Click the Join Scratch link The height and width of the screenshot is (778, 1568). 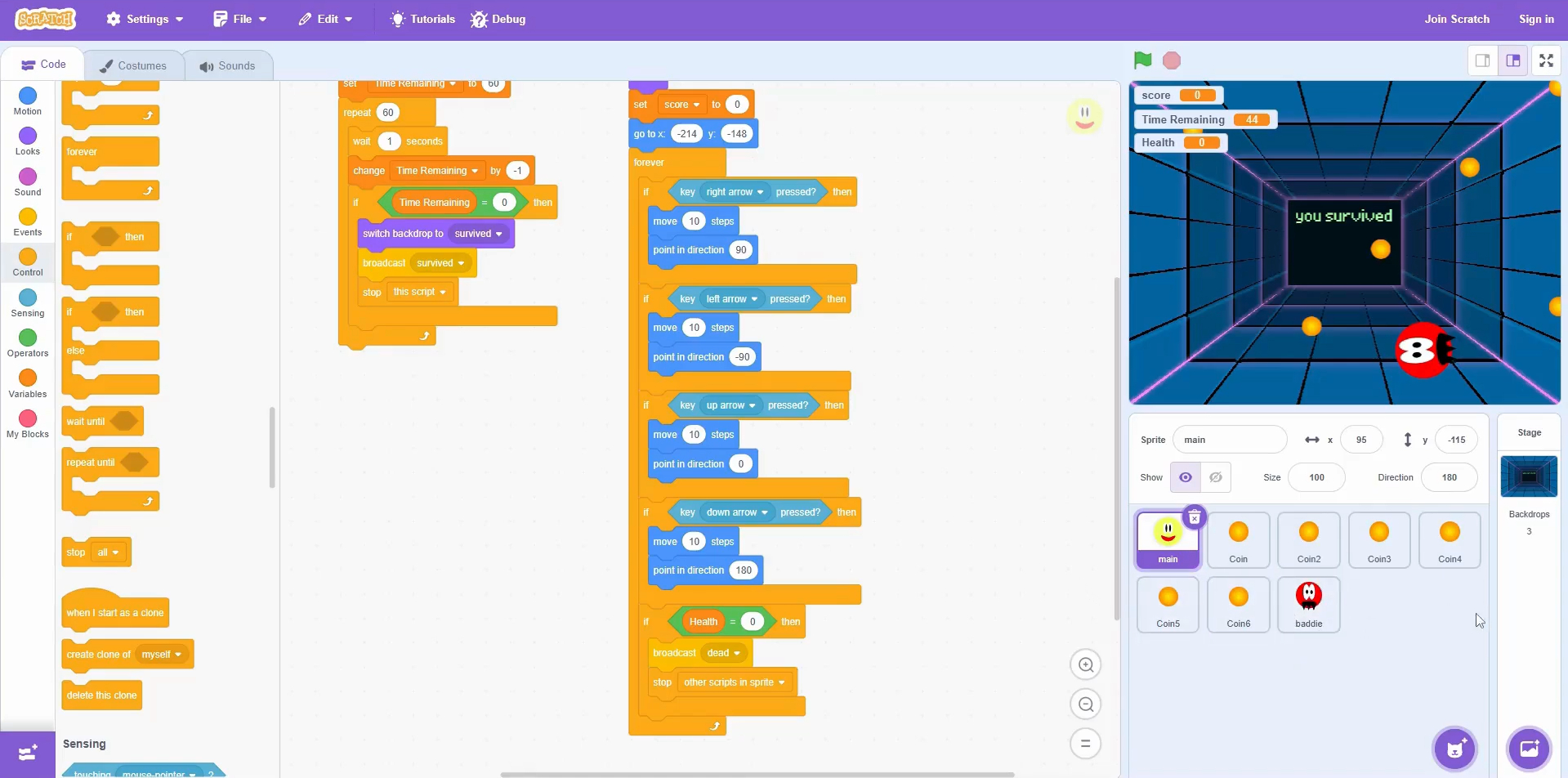coord(1456,19)
